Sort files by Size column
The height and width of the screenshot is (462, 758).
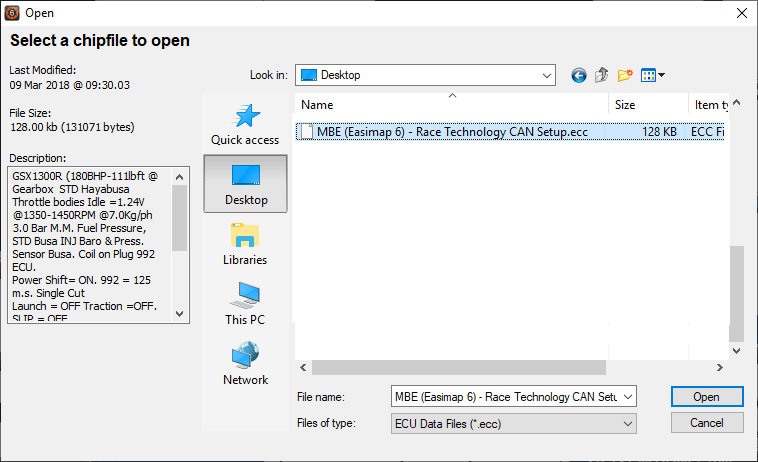point(646,105)
